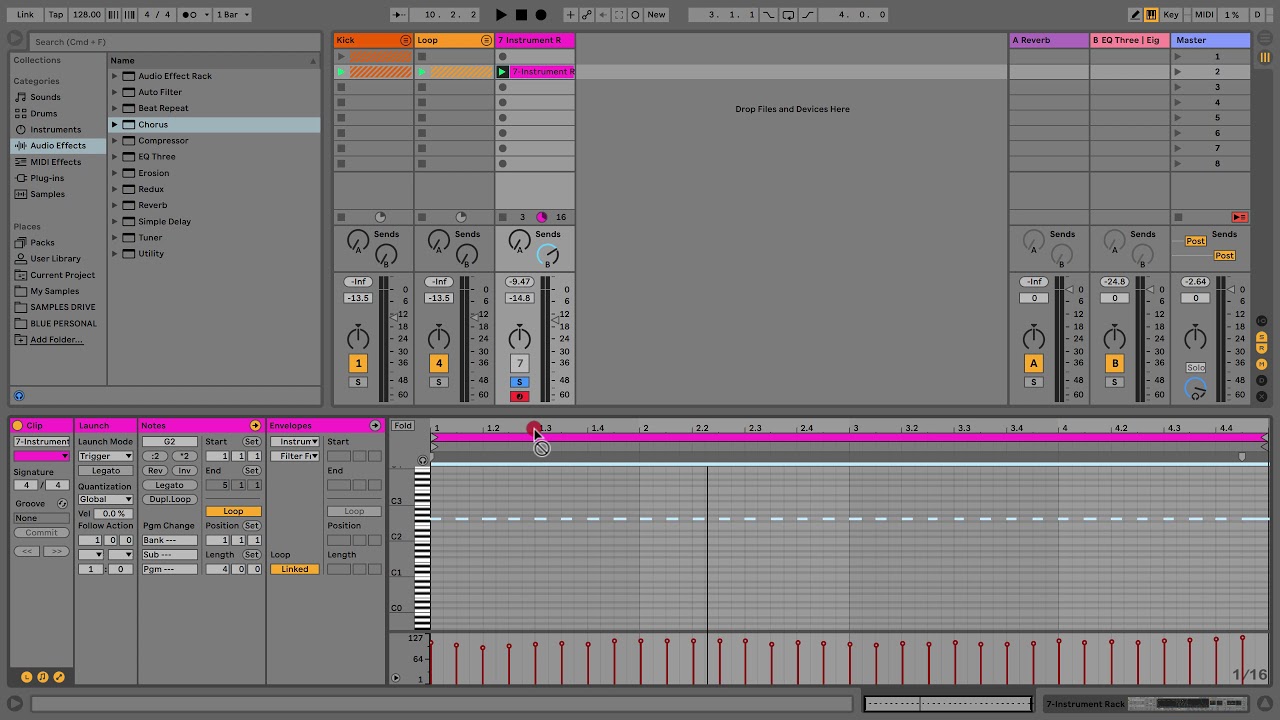
Task: Select the Sounds category
Action: tap(45, 97)
